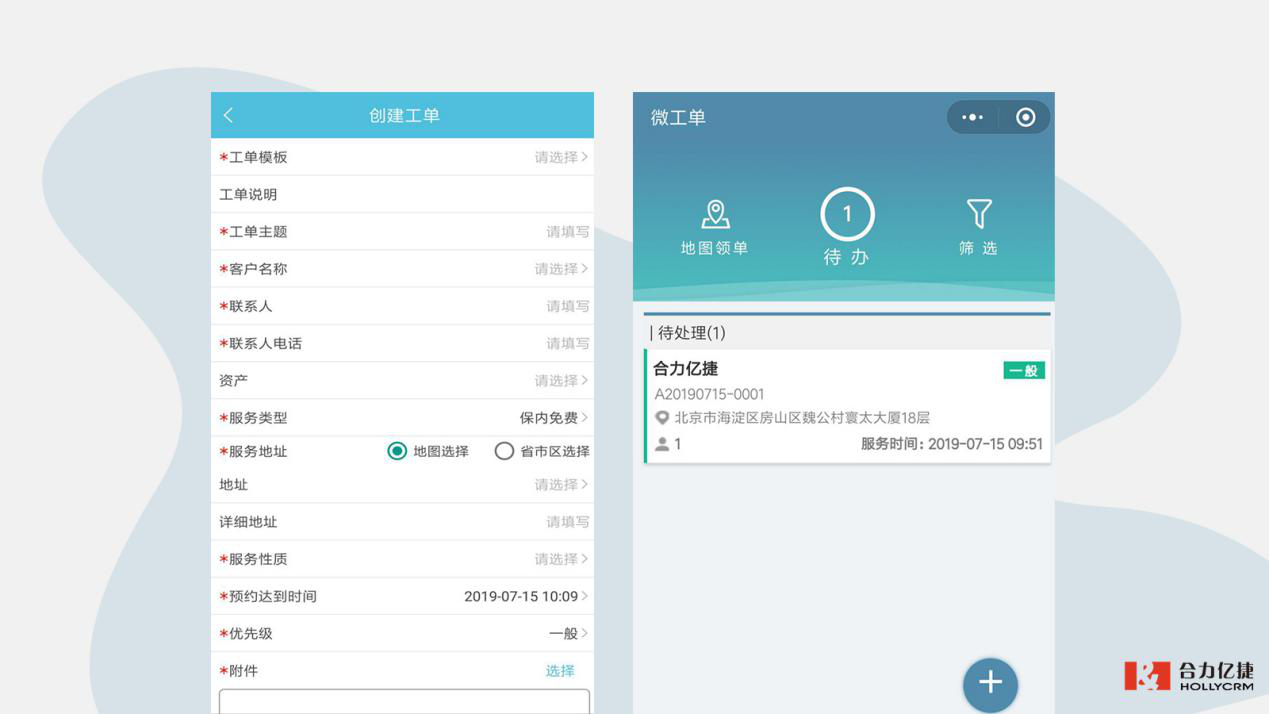
Task: Open 工单模板 selection chevron
Action: [585, 156]
